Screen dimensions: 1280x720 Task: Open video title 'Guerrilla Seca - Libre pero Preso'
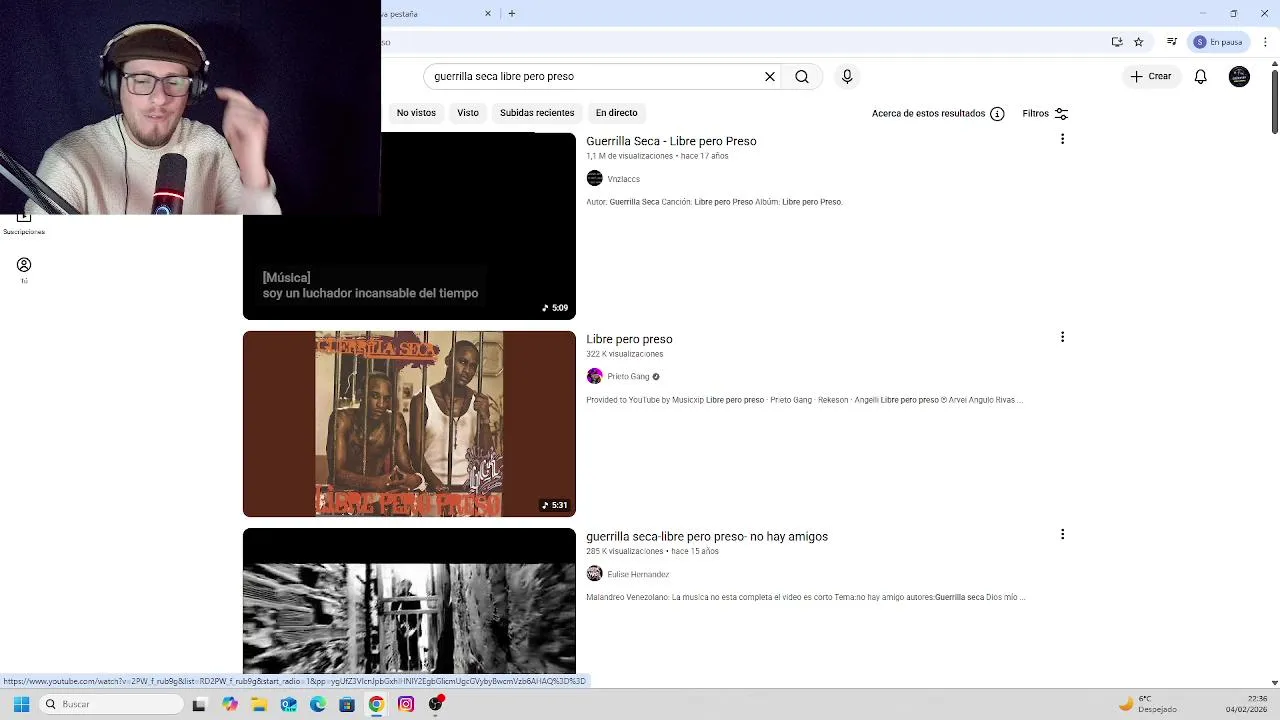coord(671,141)
